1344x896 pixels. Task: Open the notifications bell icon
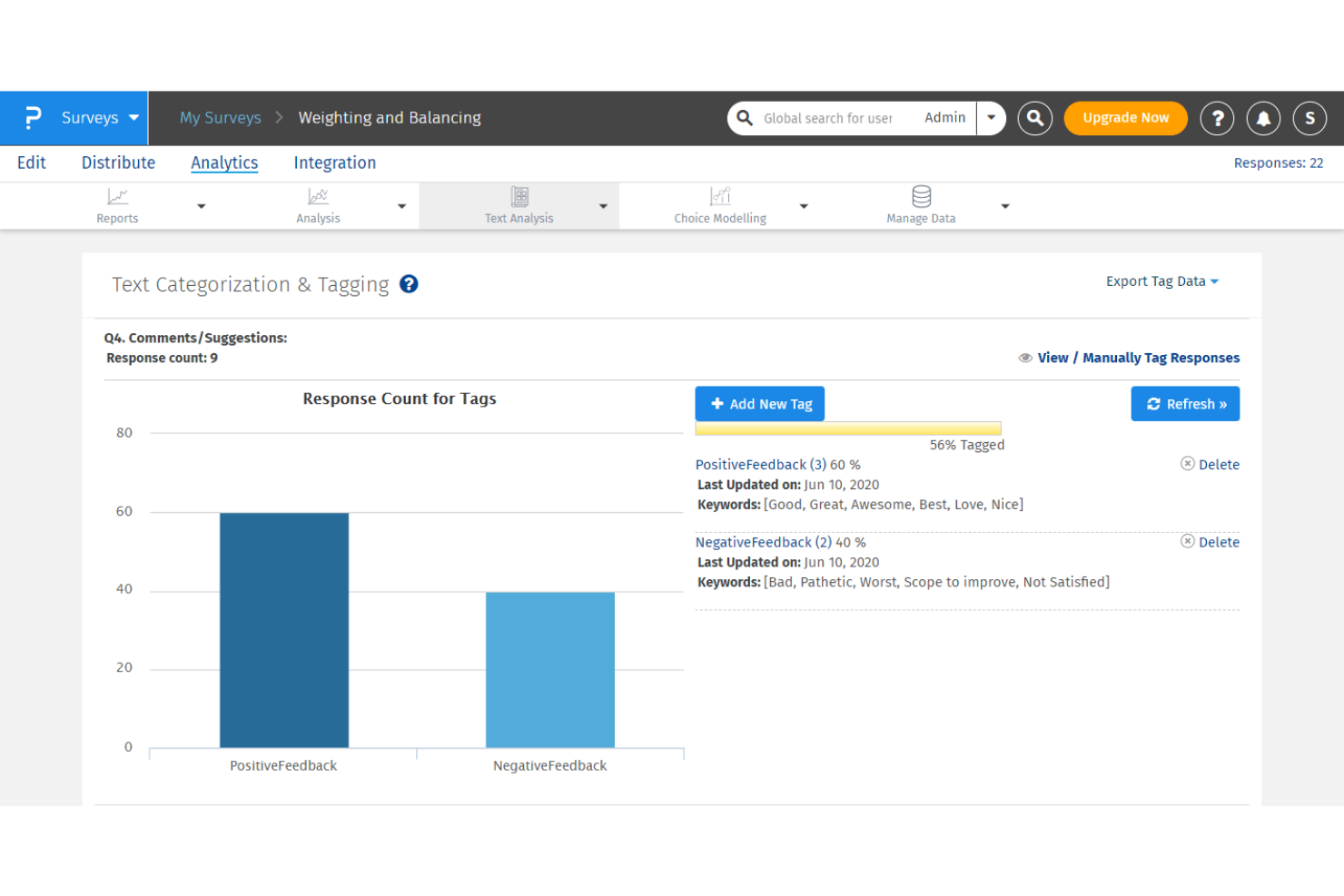coord(1263,118)
